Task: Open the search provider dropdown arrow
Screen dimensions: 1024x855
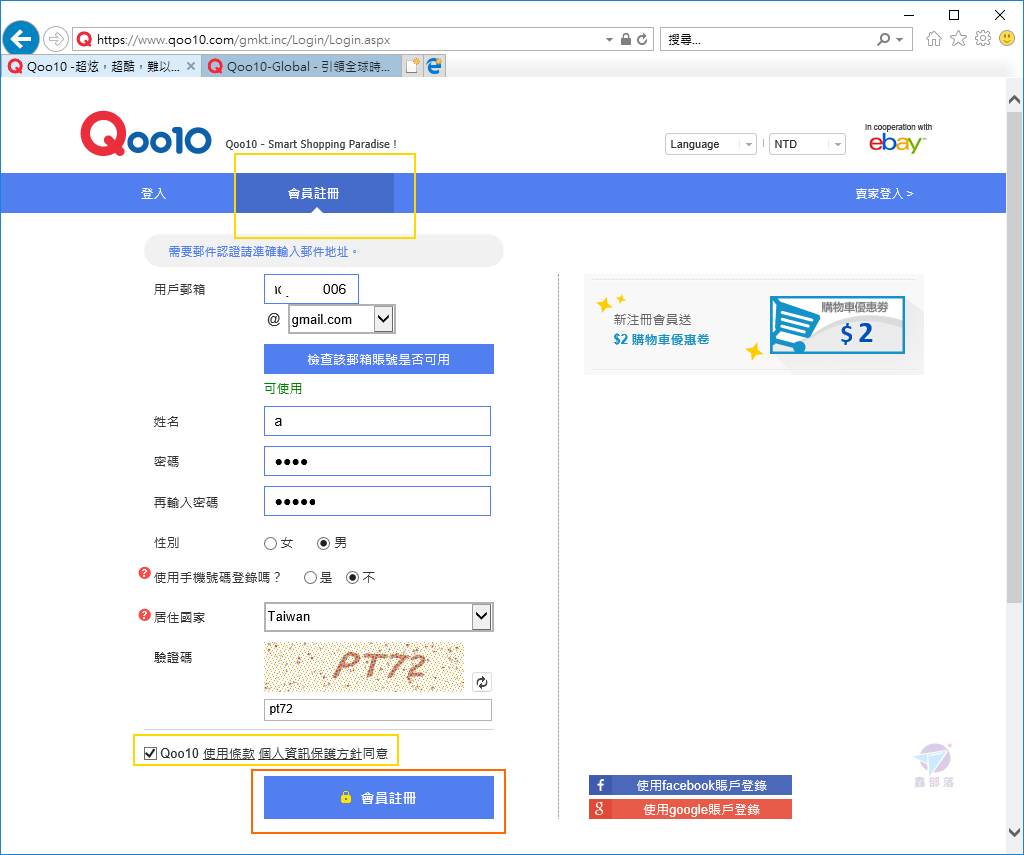Action: pyautogui.click(x=900, y=39)
